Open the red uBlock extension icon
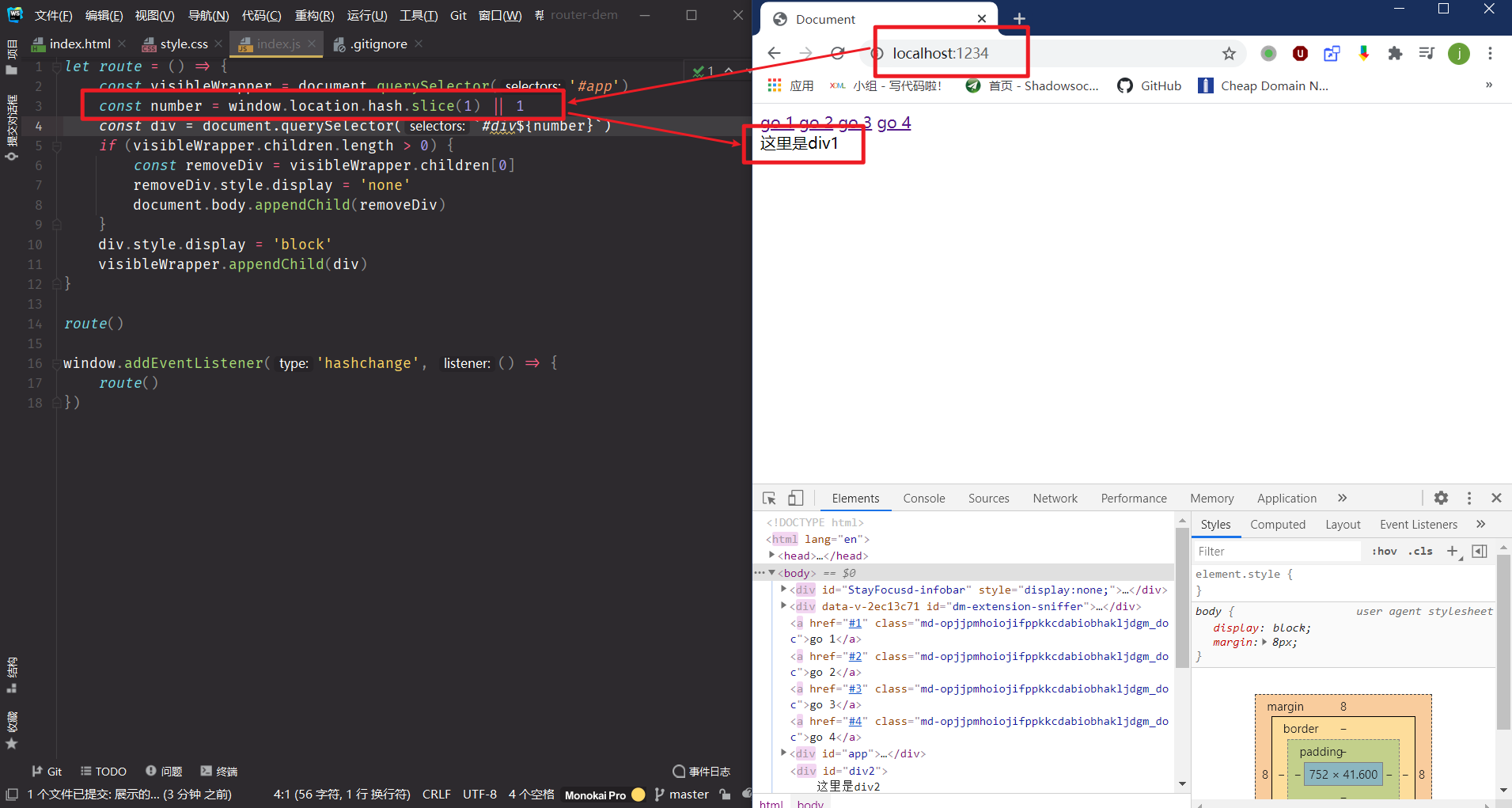Screen dimensions: 1512x808 pos(1300,53)
